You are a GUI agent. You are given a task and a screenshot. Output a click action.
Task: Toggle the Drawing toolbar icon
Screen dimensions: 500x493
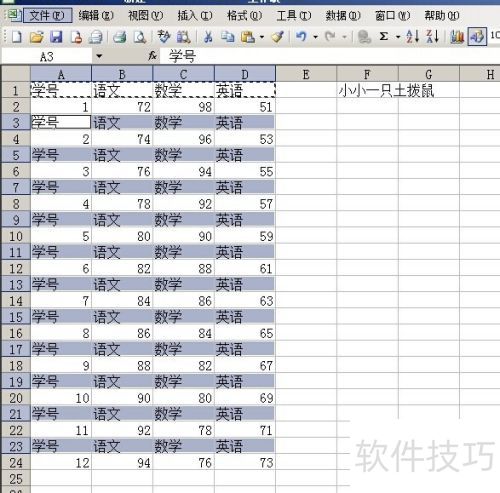(477, 37)
